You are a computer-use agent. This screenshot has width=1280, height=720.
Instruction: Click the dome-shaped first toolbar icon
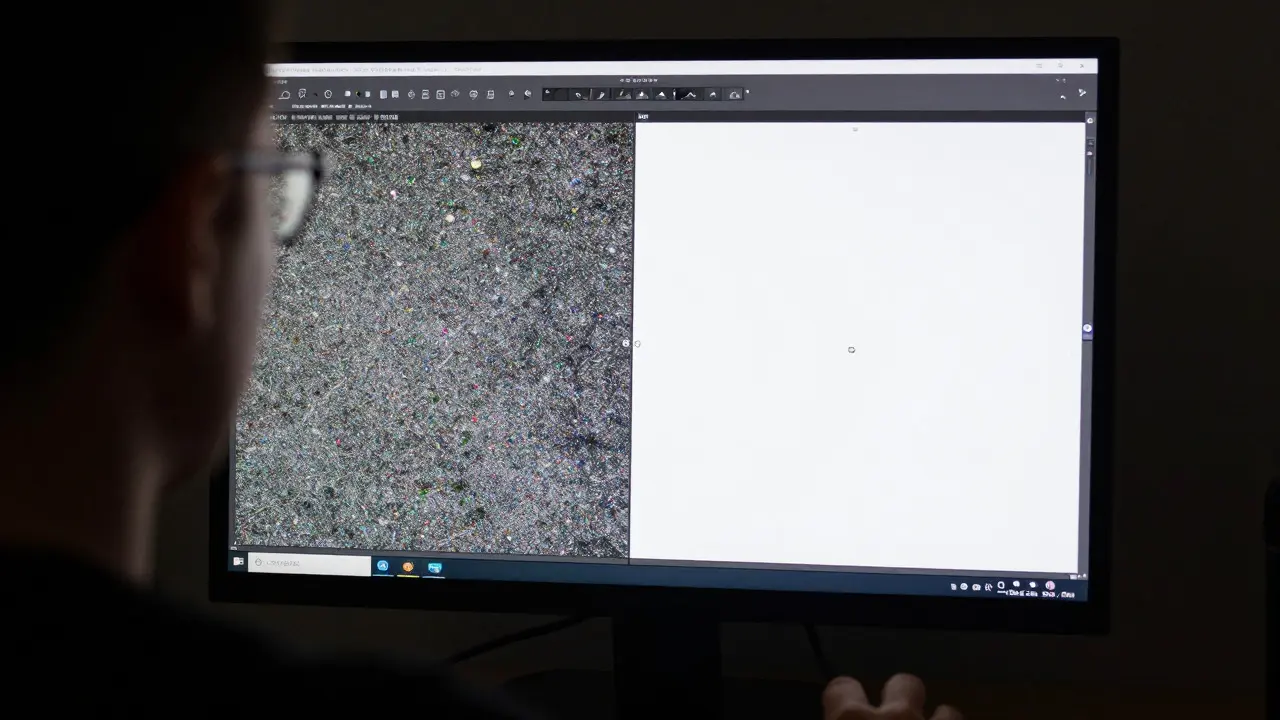(285, 95)
